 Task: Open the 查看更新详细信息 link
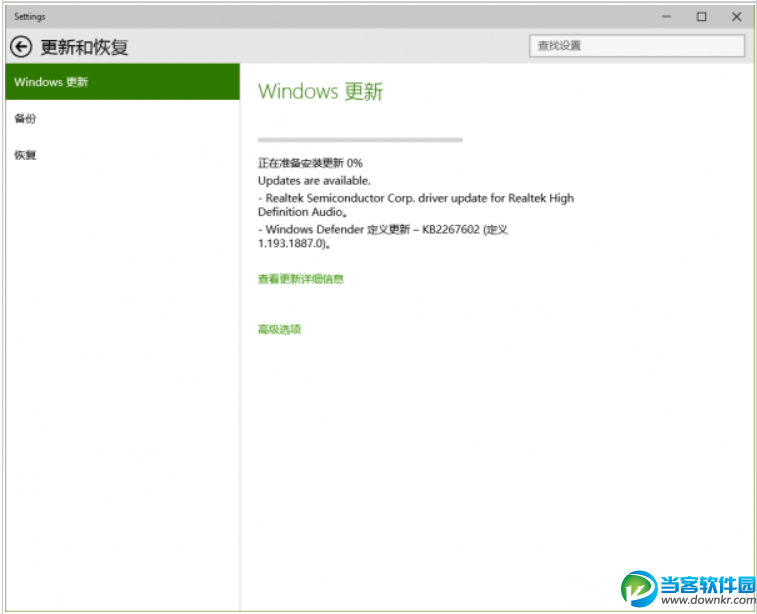coord(301,279)
